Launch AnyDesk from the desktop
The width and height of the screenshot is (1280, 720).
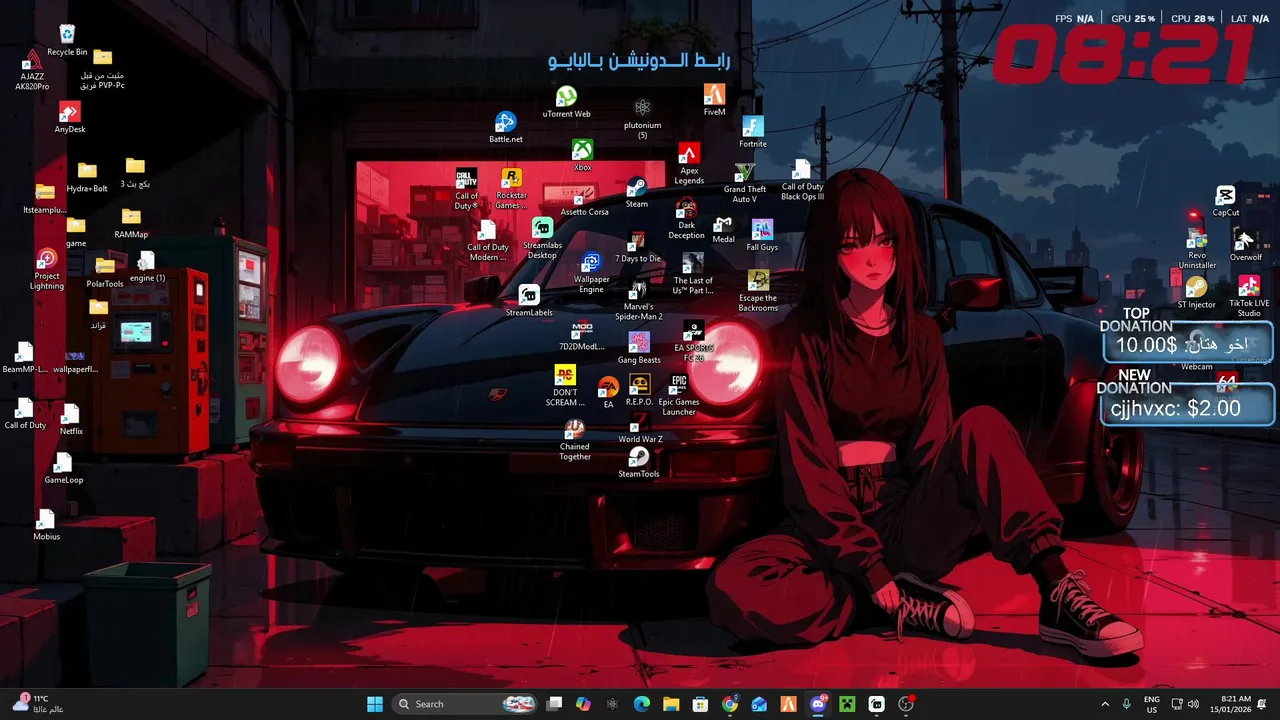click(x=70, y=118)
